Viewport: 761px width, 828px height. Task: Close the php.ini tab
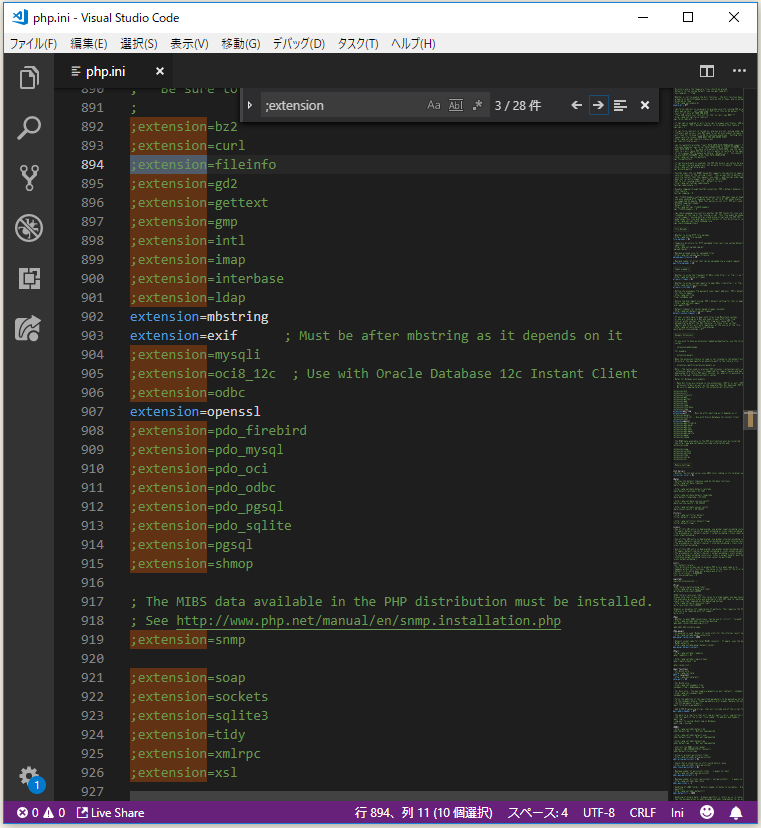click(159, 71)
